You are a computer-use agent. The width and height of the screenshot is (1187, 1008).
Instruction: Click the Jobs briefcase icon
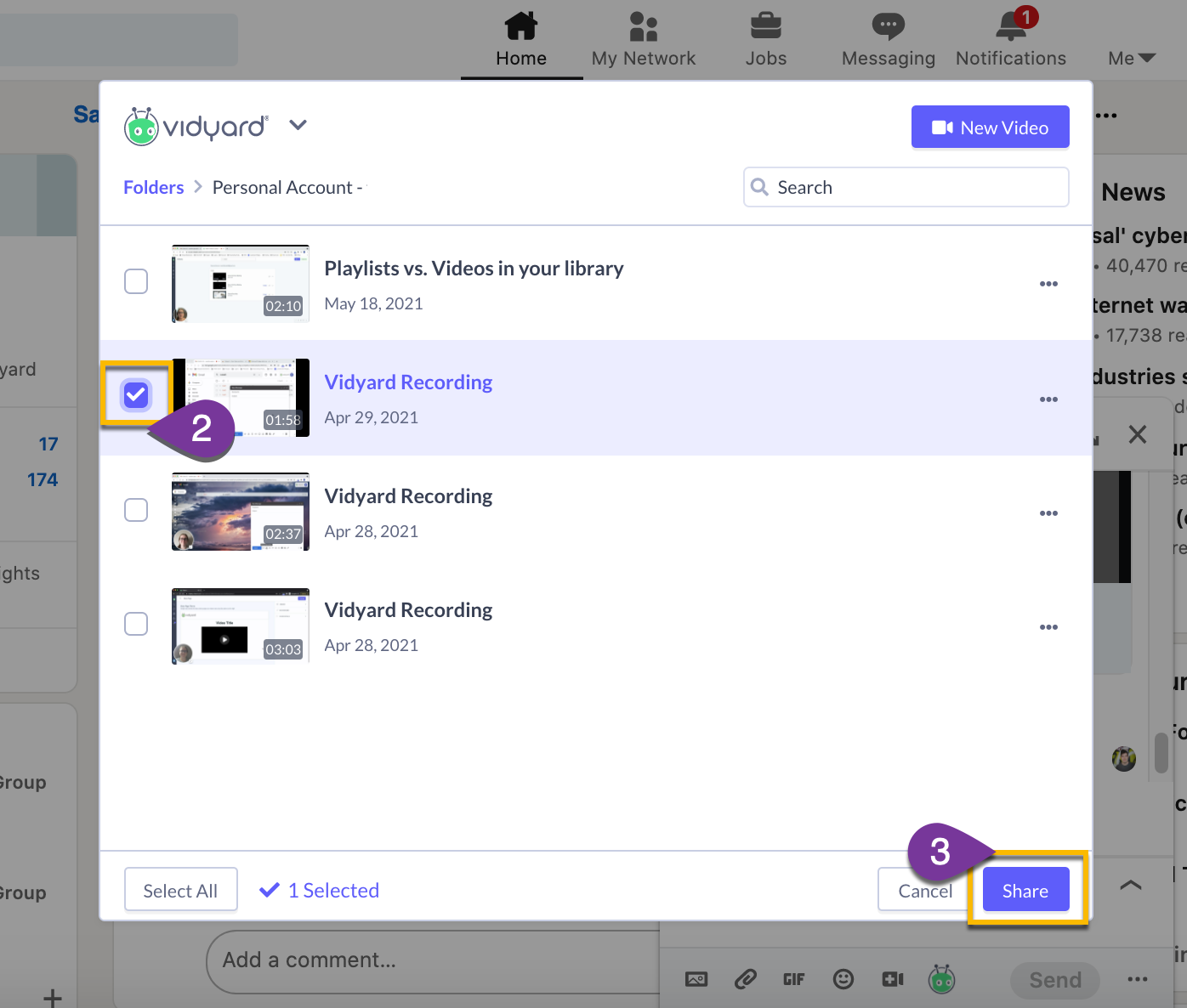766,25
